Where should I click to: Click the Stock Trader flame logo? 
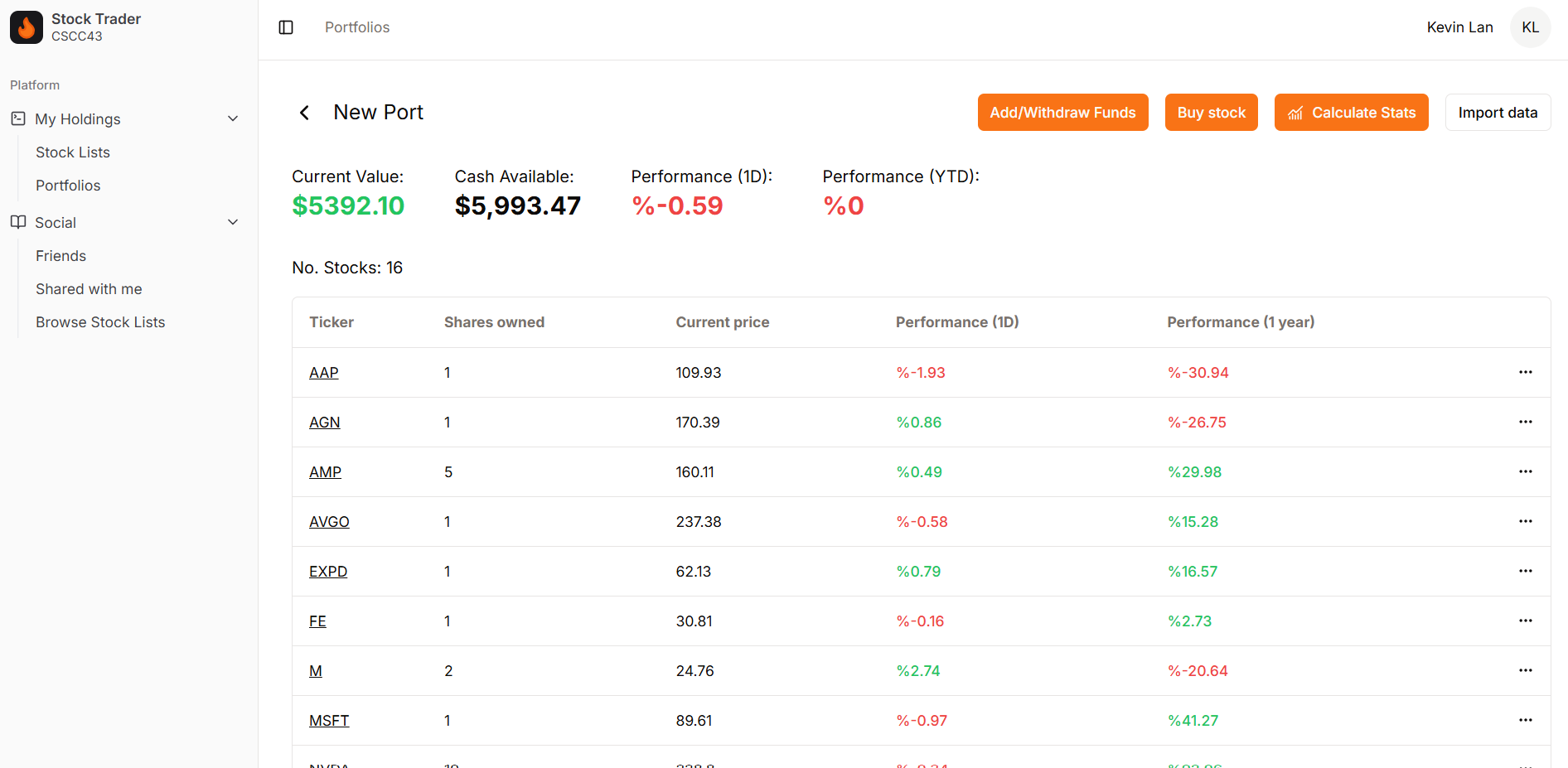26,27
